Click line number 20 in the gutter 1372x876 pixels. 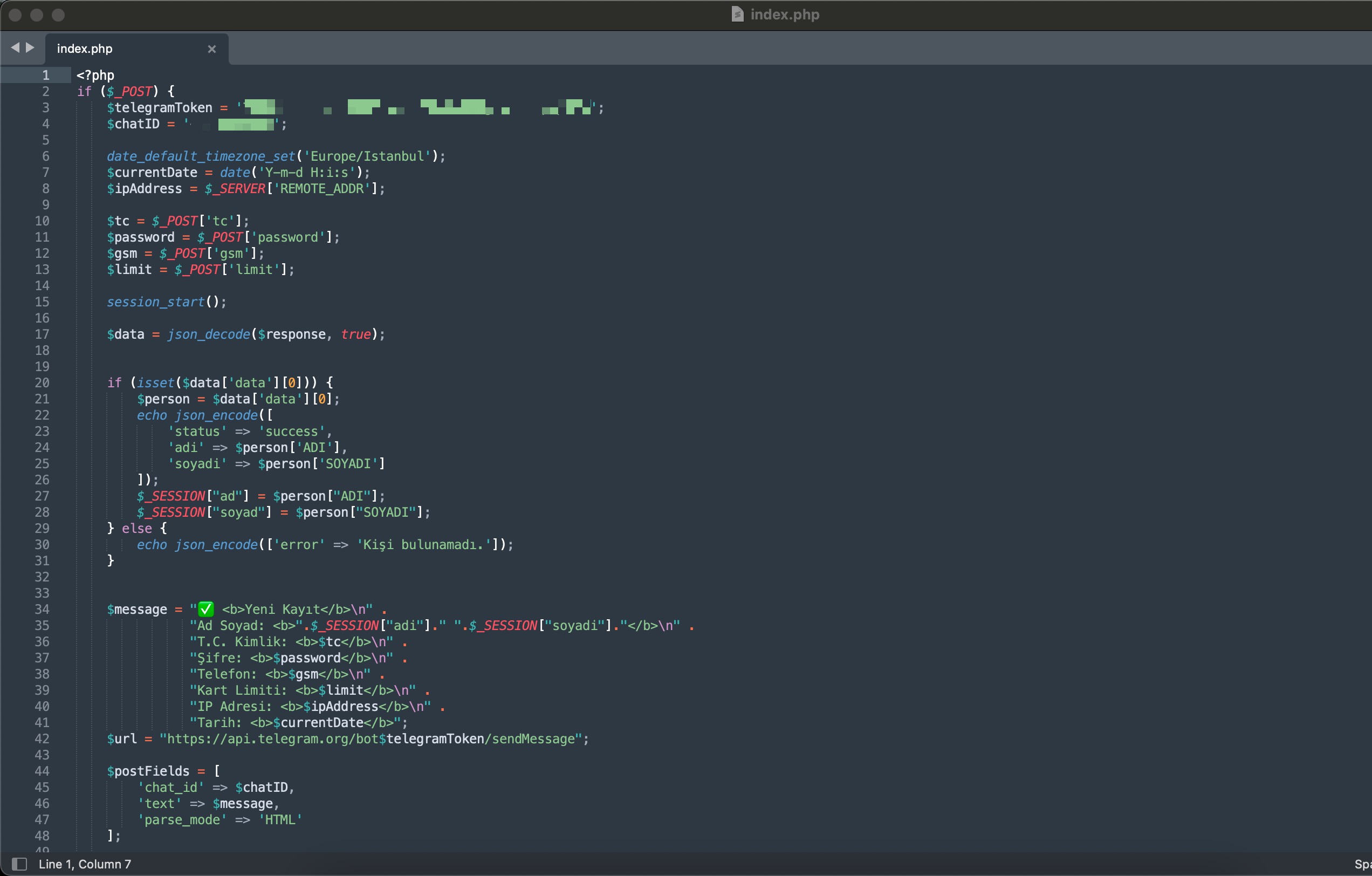42,383
